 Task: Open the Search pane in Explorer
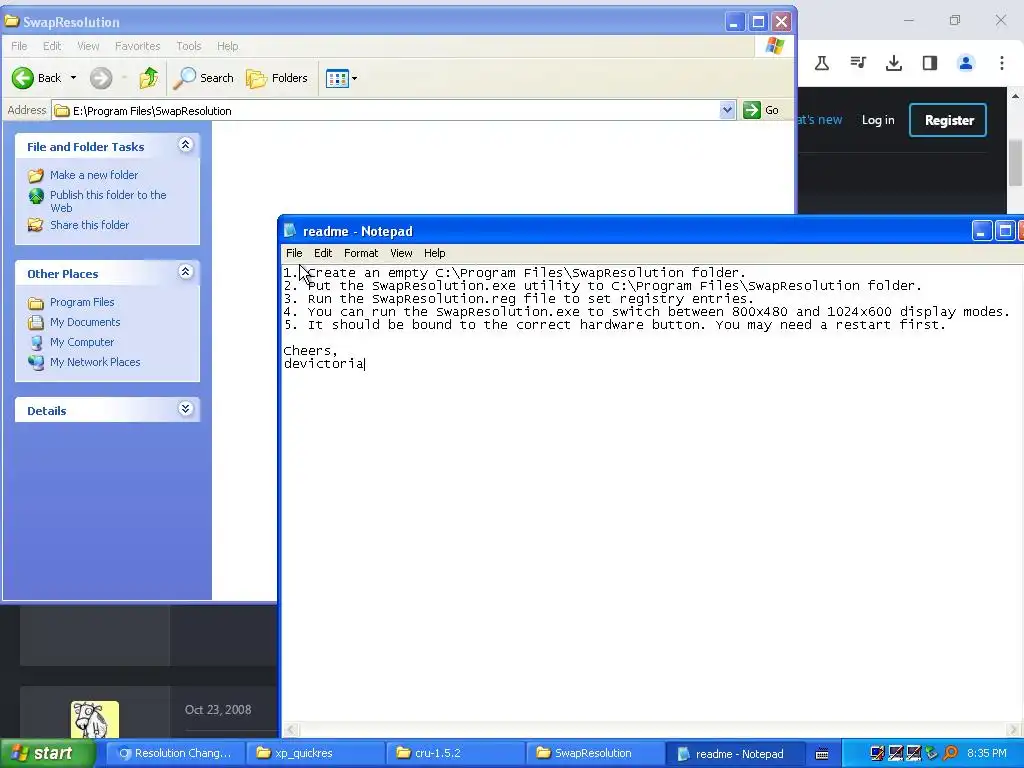[203, 78]
